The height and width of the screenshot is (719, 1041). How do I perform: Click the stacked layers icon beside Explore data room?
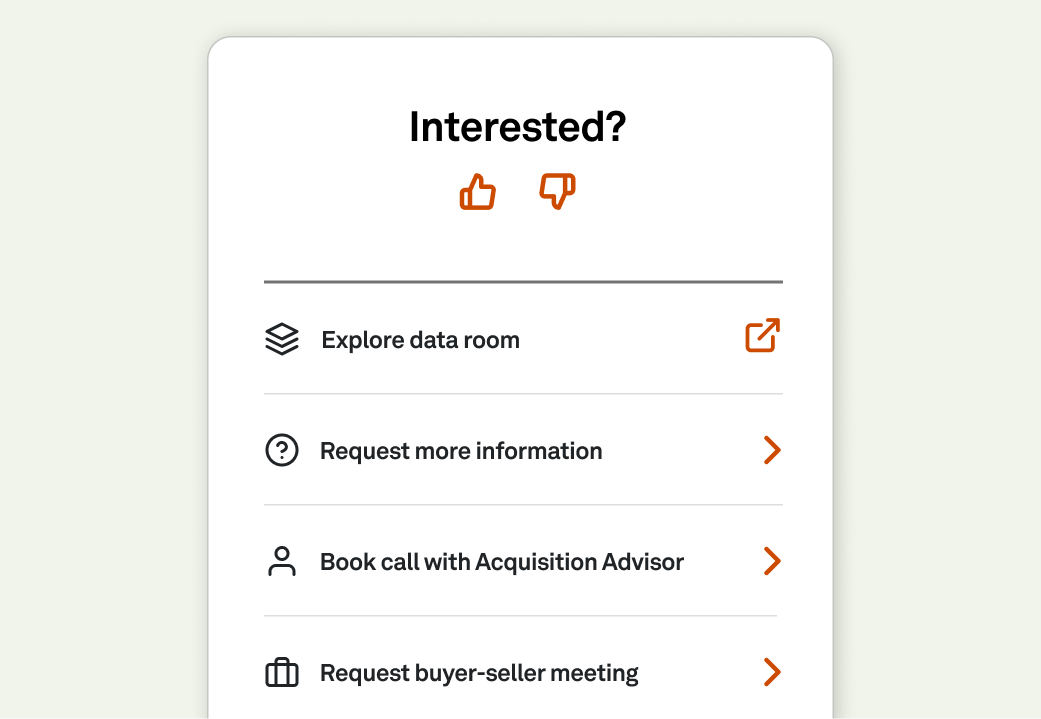282,339
